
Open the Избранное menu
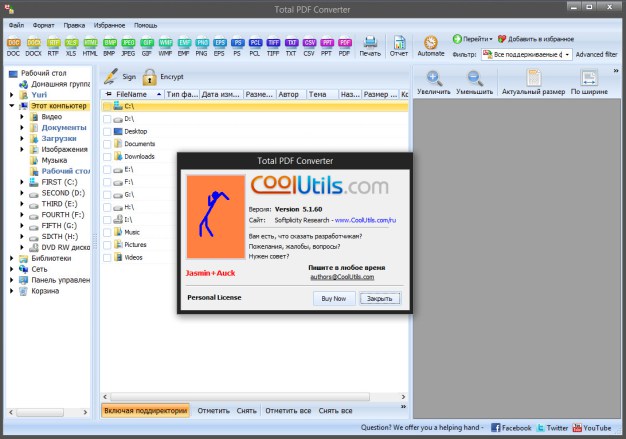[109, 25]
